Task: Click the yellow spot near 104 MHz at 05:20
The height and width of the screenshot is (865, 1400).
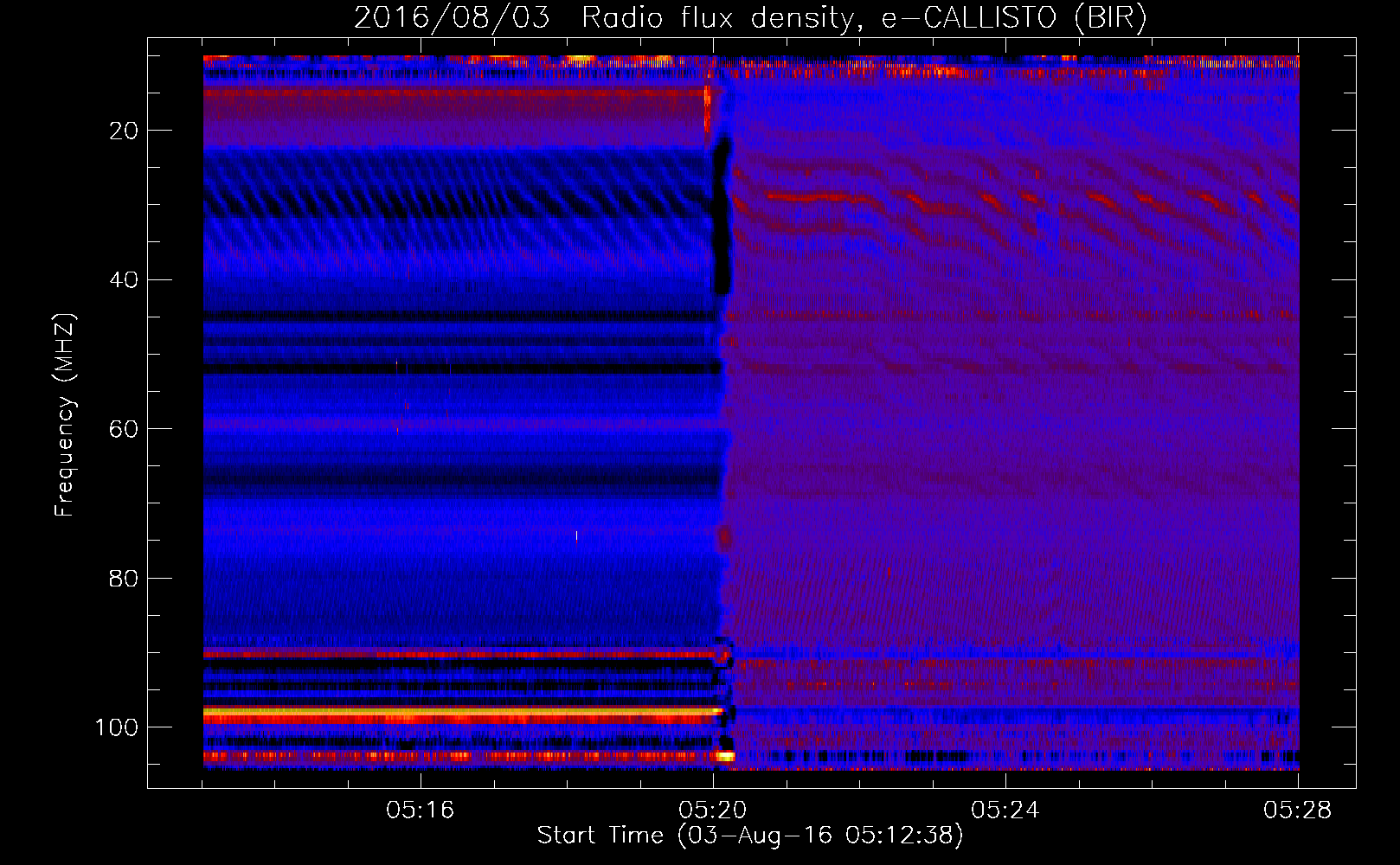Action: point(725,756)
